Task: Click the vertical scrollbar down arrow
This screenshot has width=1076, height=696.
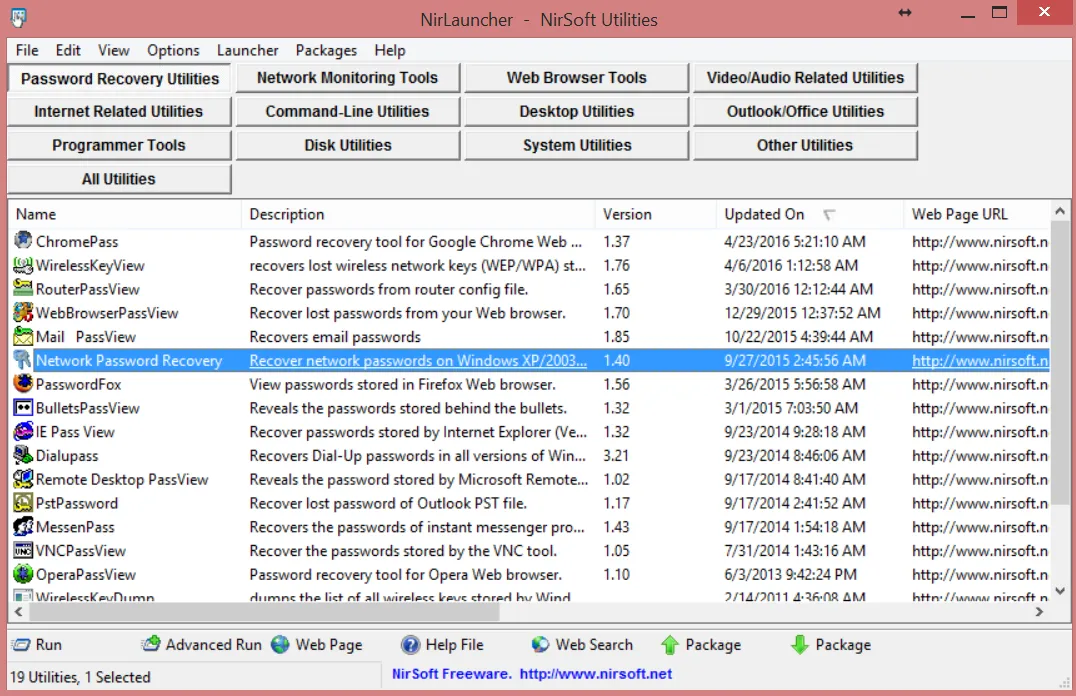Action: [1060, 591]
